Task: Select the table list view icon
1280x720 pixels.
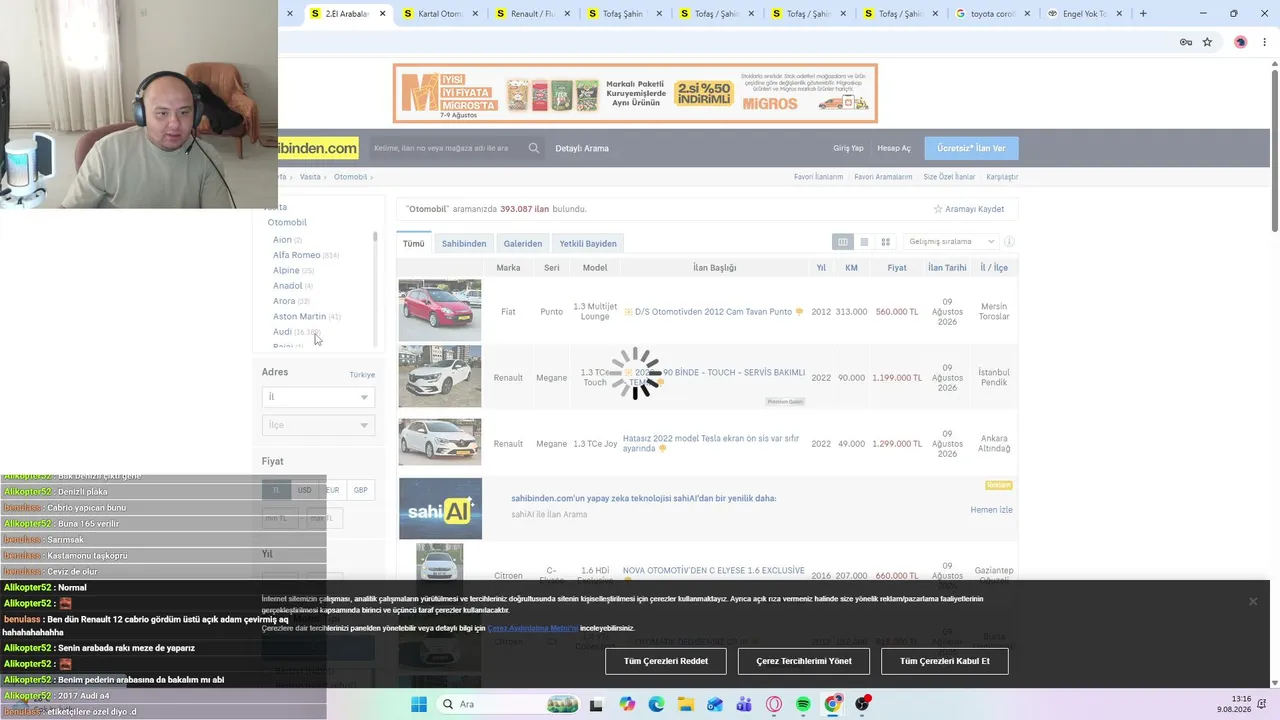Action: click(843, 242)
